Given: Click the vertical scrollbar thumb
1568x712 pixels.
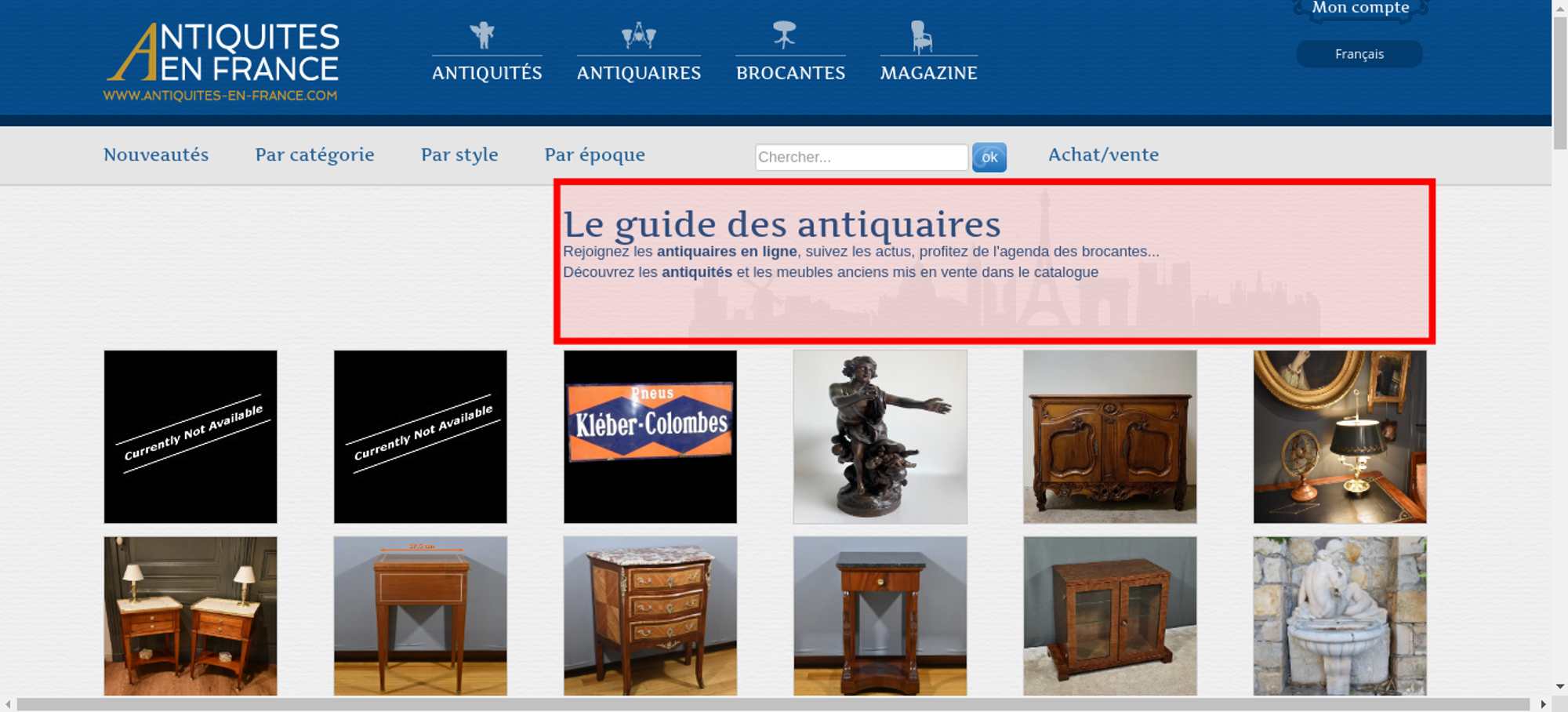Looking at the screenshot, I should pyautogui.click(x=1560, y=78).
